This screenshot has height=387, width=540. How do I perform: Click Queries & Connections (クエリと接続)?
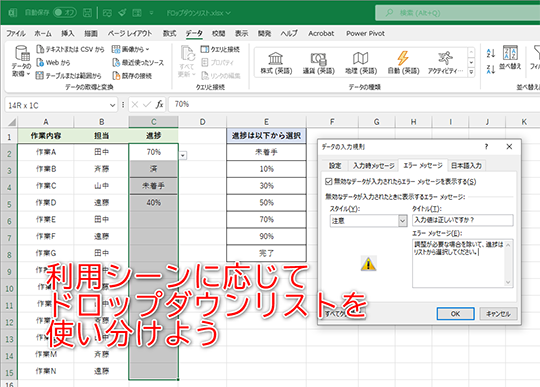click(220, 49)
